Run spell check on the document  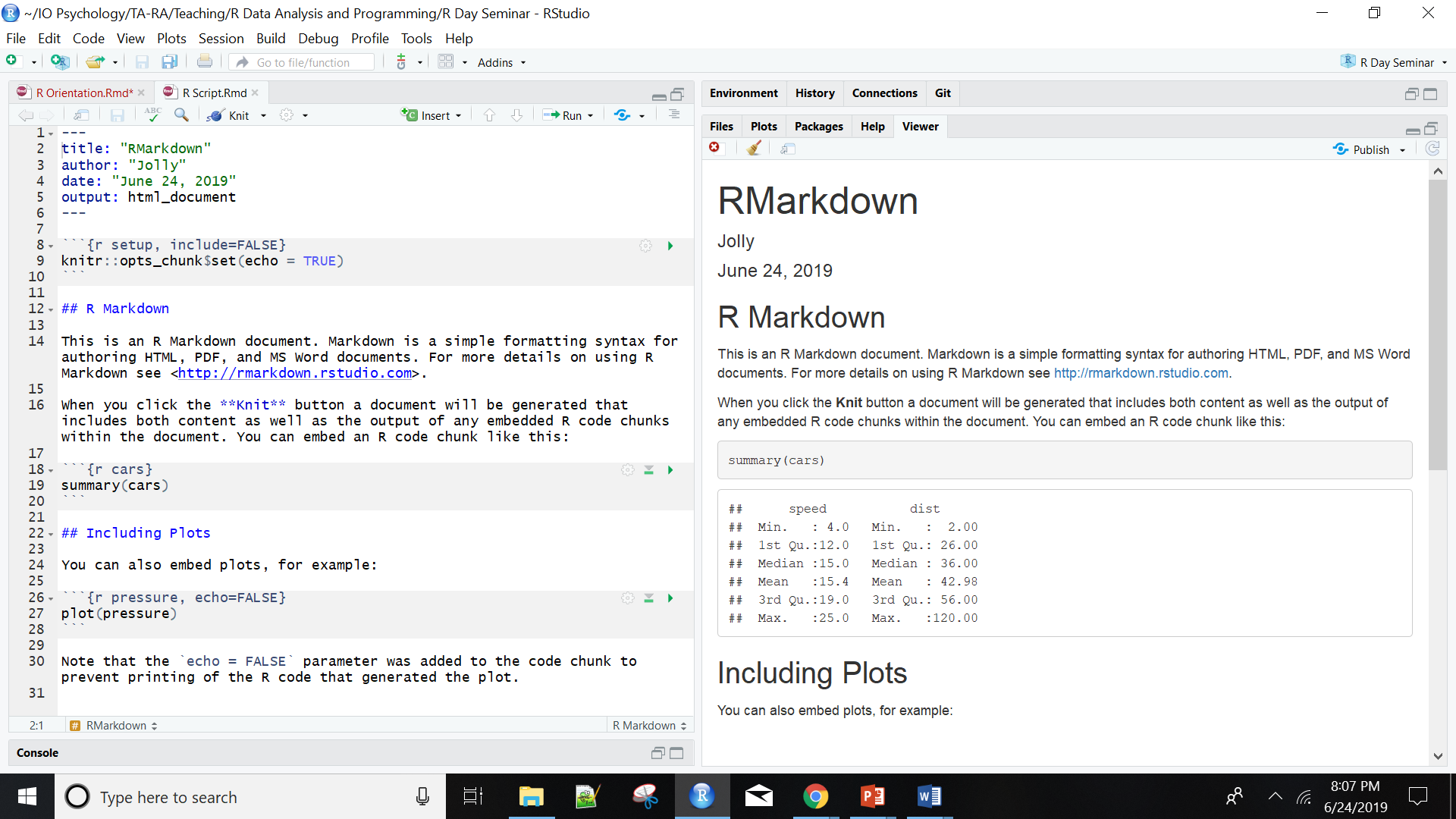click(x=153, y=115)
